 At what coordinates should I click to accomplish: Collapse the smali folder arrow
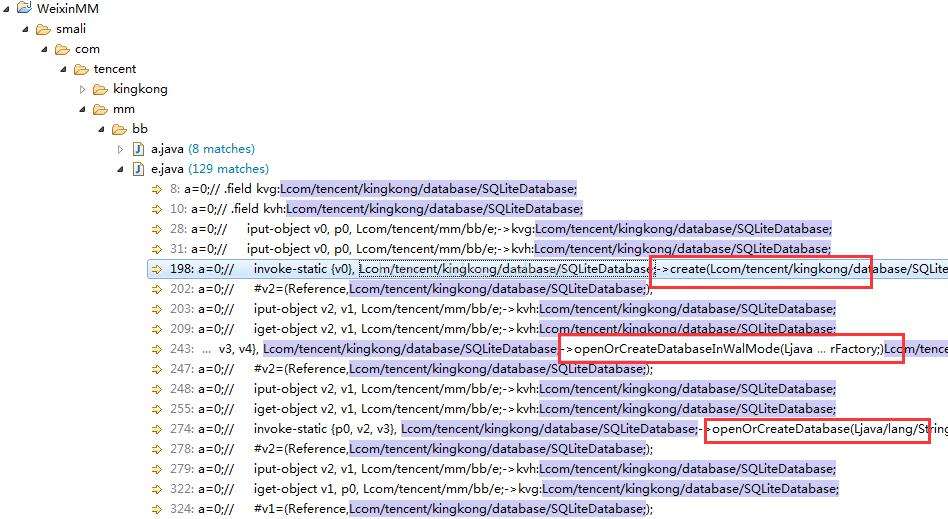point(25,29)
